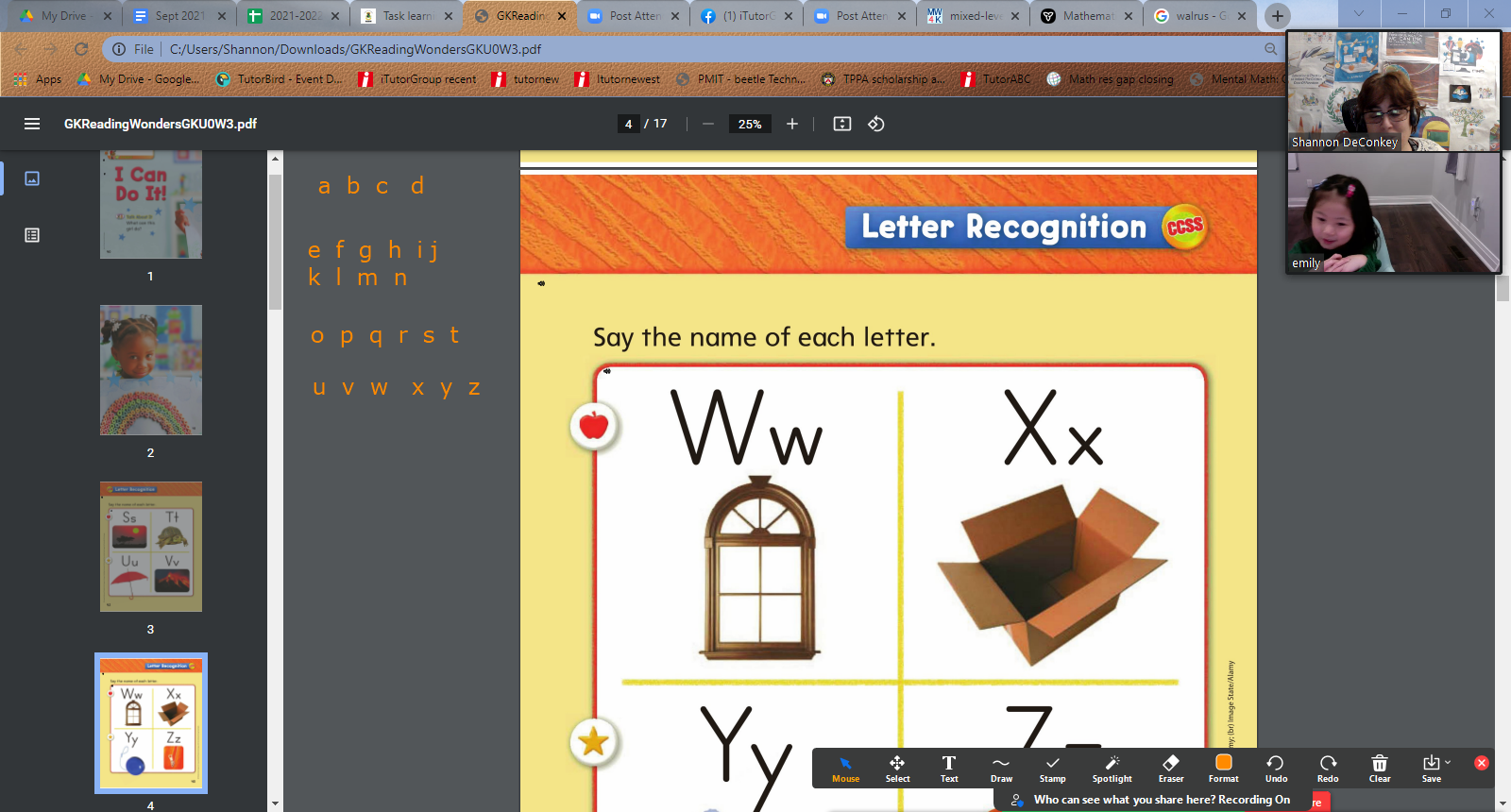The height and width of the screenshot is (812, 1511).
Task: Save the annotated screen
Action: tap(1431, 769)
